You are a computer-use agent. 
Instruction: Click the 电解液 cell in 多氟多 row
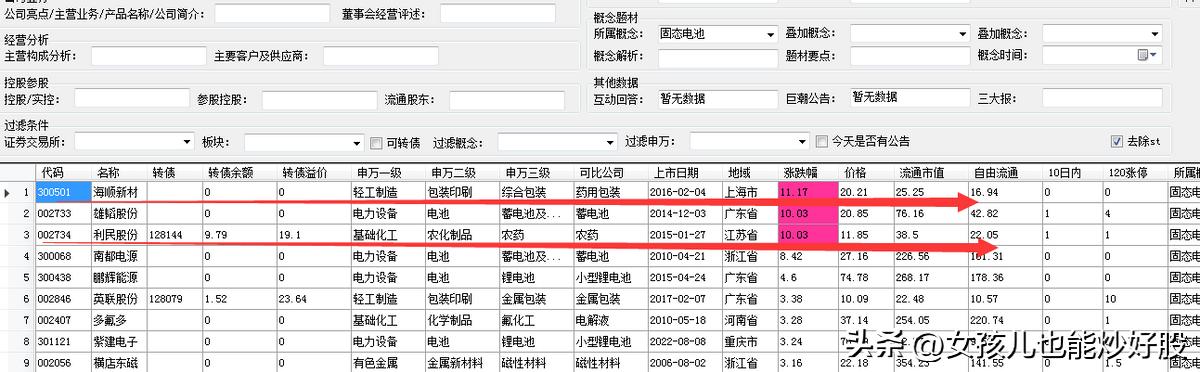click(x=610, y=320)
